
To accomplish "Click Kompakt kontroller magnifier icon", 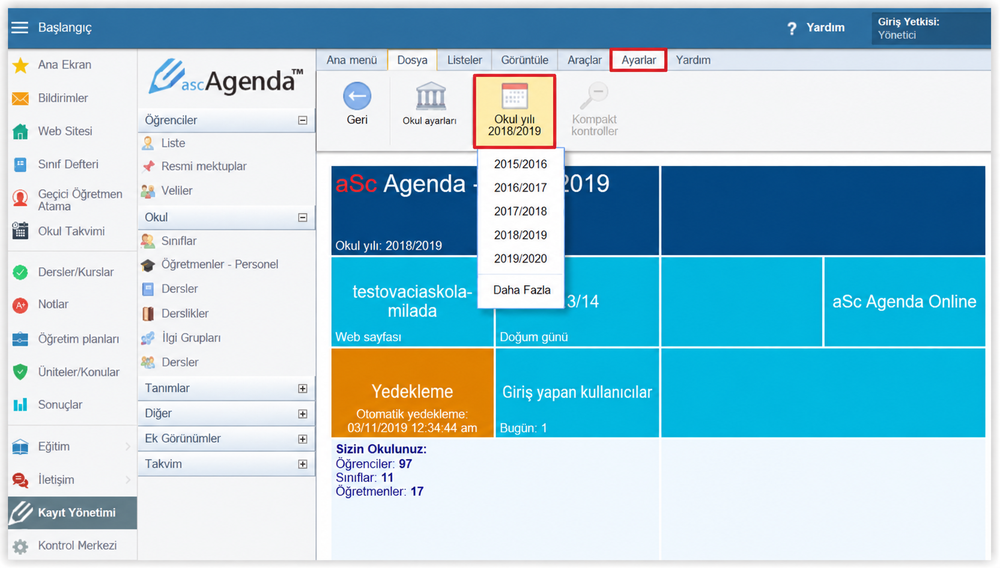I will coord(594,96).
